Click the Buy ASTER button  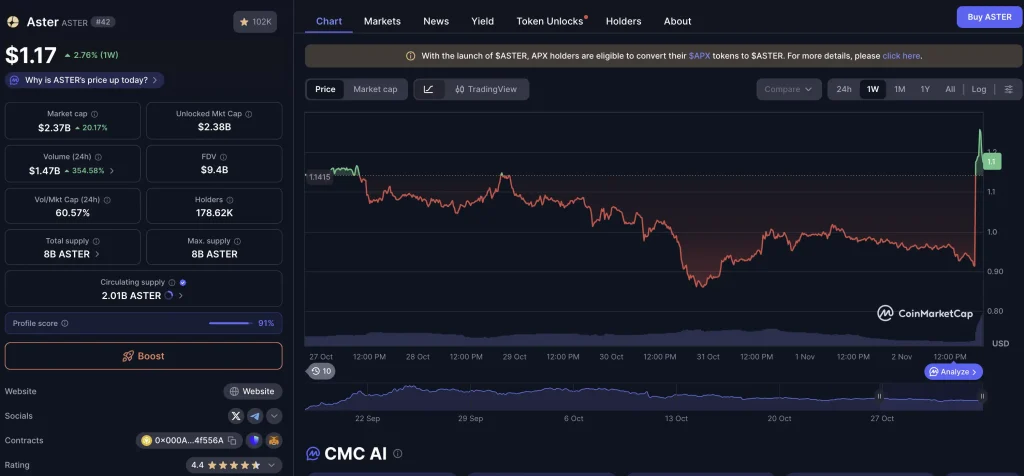989,17
